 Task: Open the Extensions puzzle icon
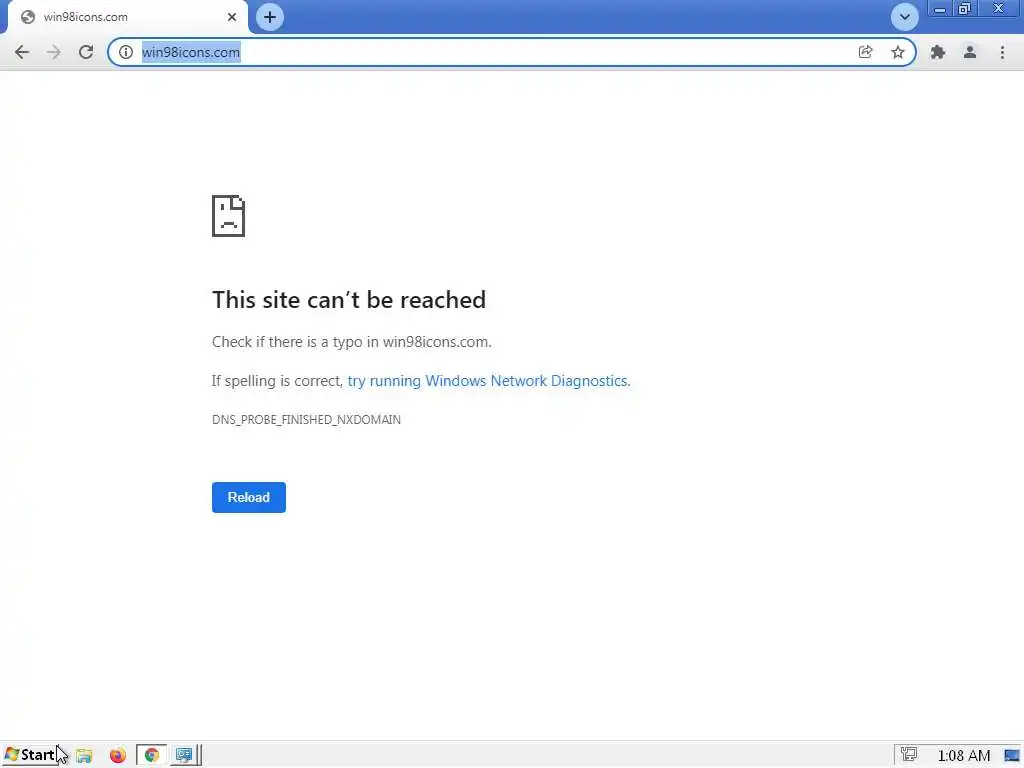coord(938,52)
